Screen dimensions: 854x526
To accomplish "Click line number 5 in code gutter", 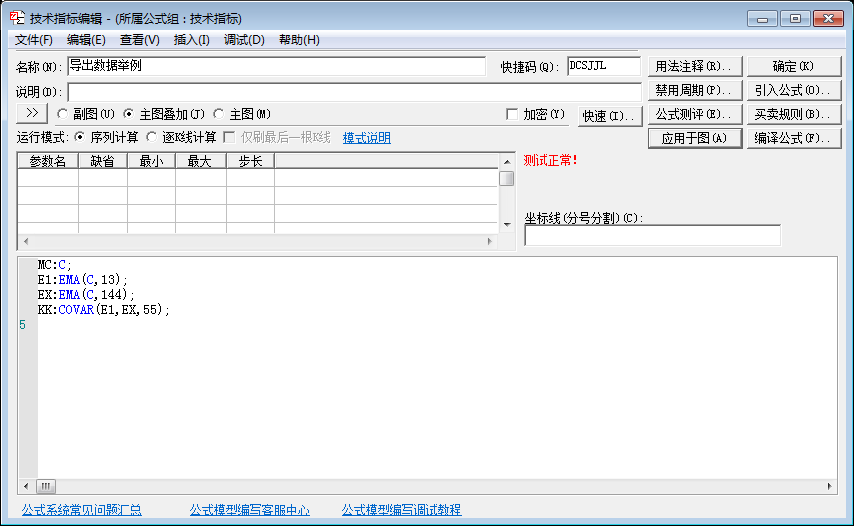I will coord(22,325).
